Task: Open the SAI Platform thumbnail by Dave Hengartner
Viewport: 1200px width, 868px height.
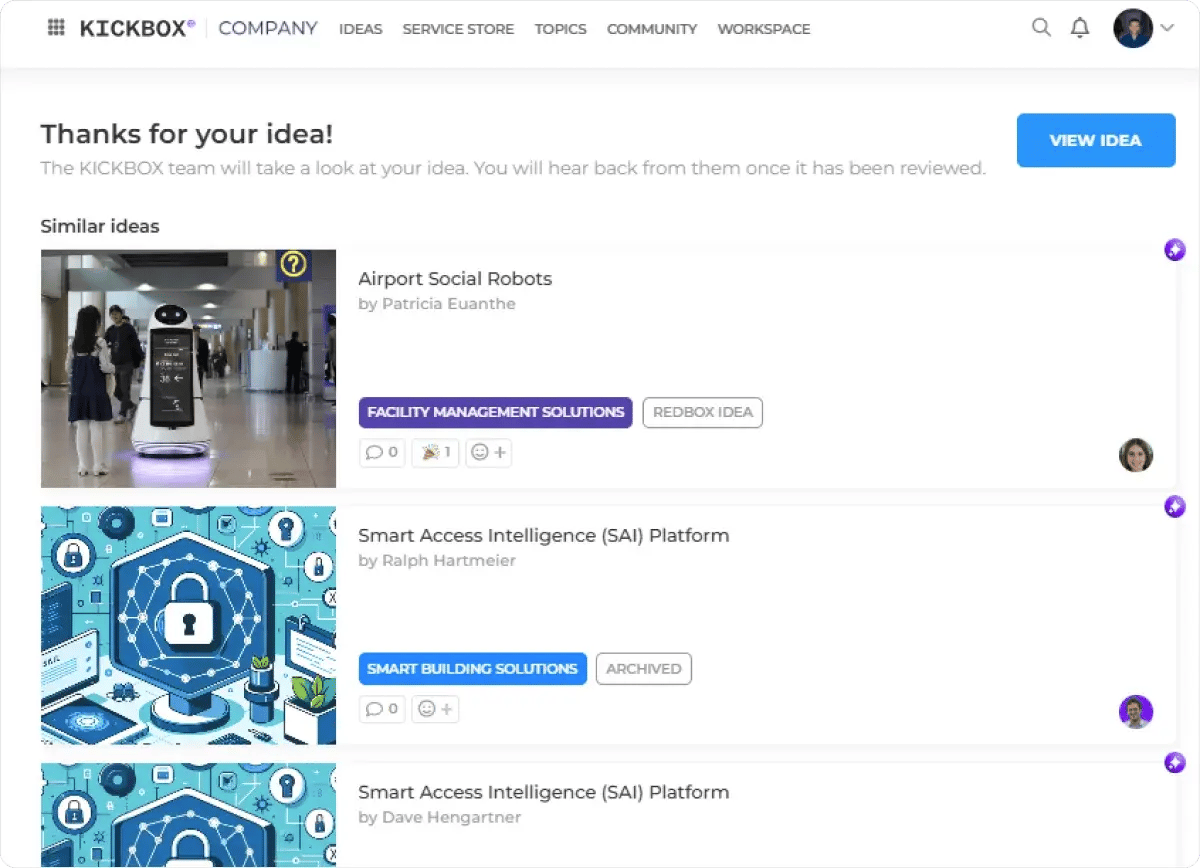Action: (x=188, y=815)
